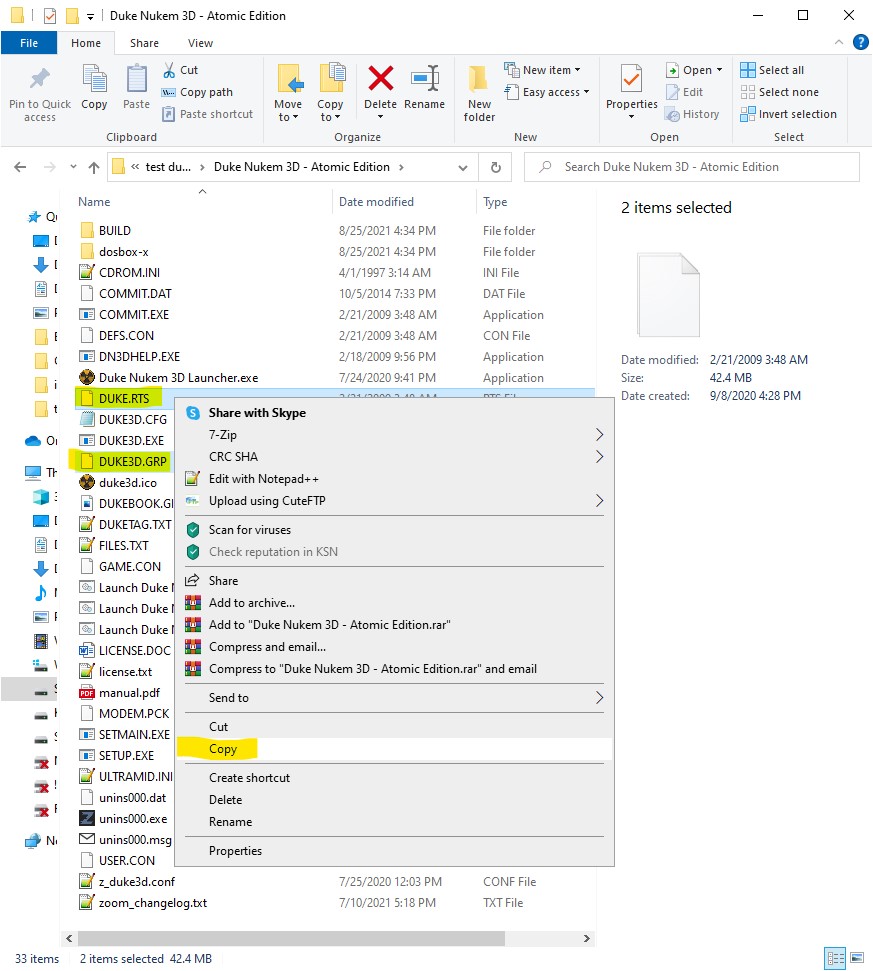Click the red Delete icon
This screenshot has width=873, height=971.
pos(380,79)
